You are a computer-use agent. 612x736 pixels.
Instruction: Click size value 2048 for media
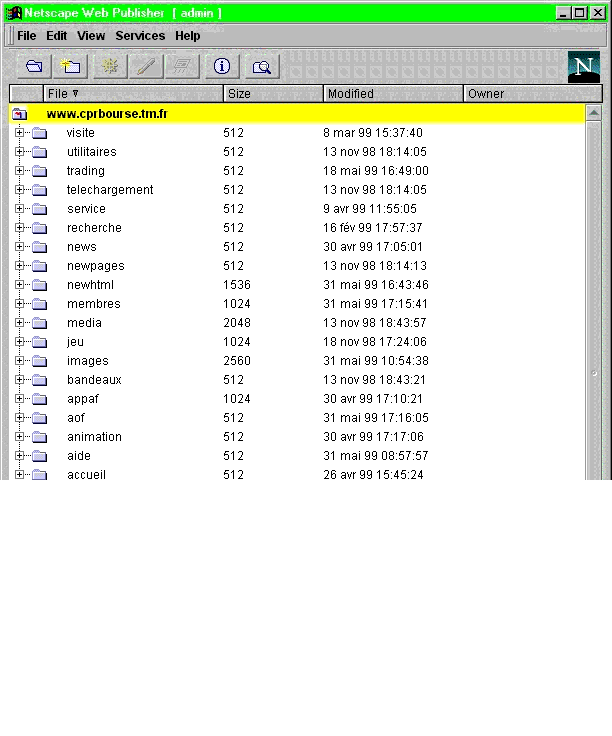tap(237, 322)
